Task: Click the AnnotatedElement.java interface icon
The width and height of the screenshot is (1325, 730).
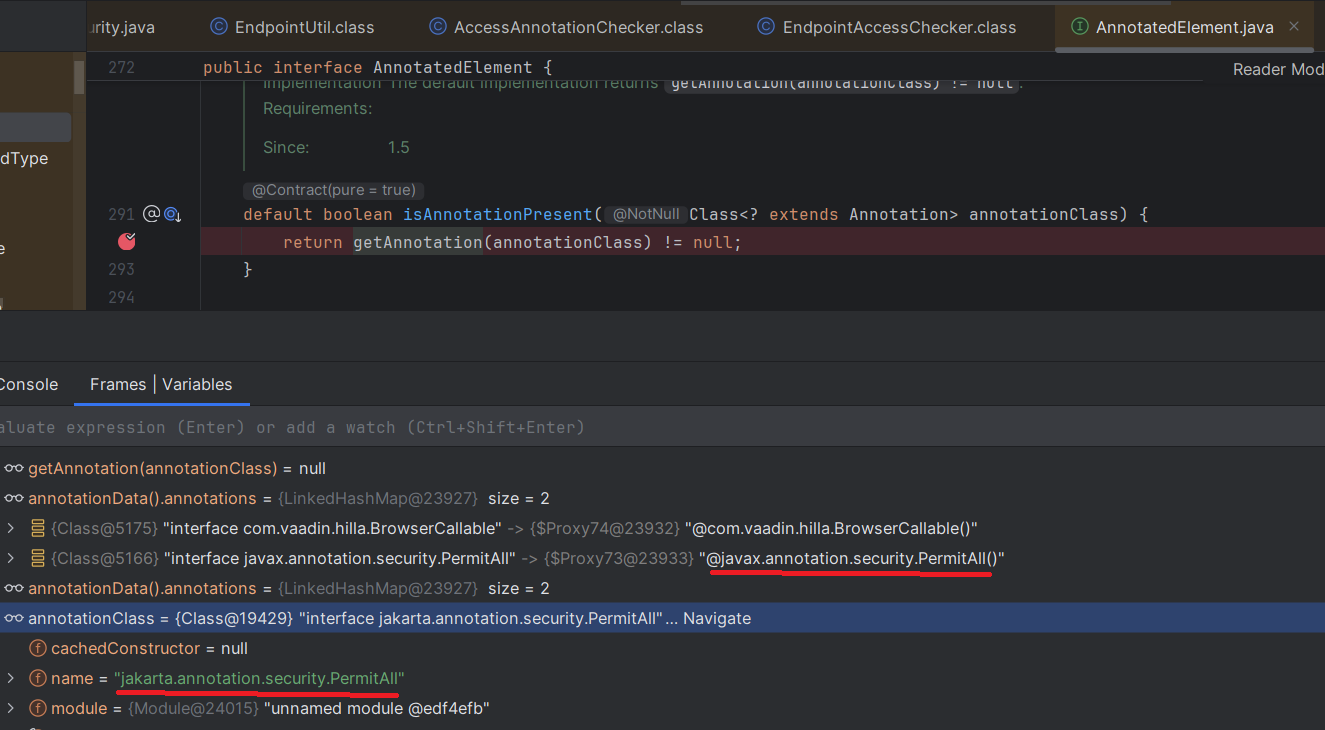Action: [1080, 27]
